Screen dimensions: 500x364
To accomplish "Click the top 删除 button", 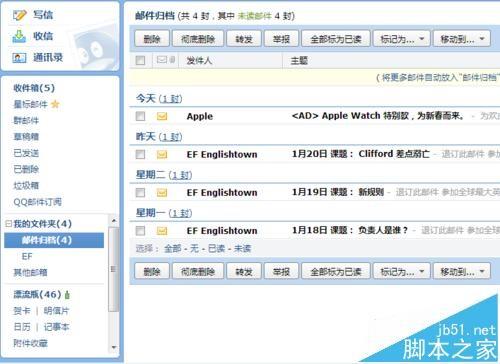I will tap(152, 39).
